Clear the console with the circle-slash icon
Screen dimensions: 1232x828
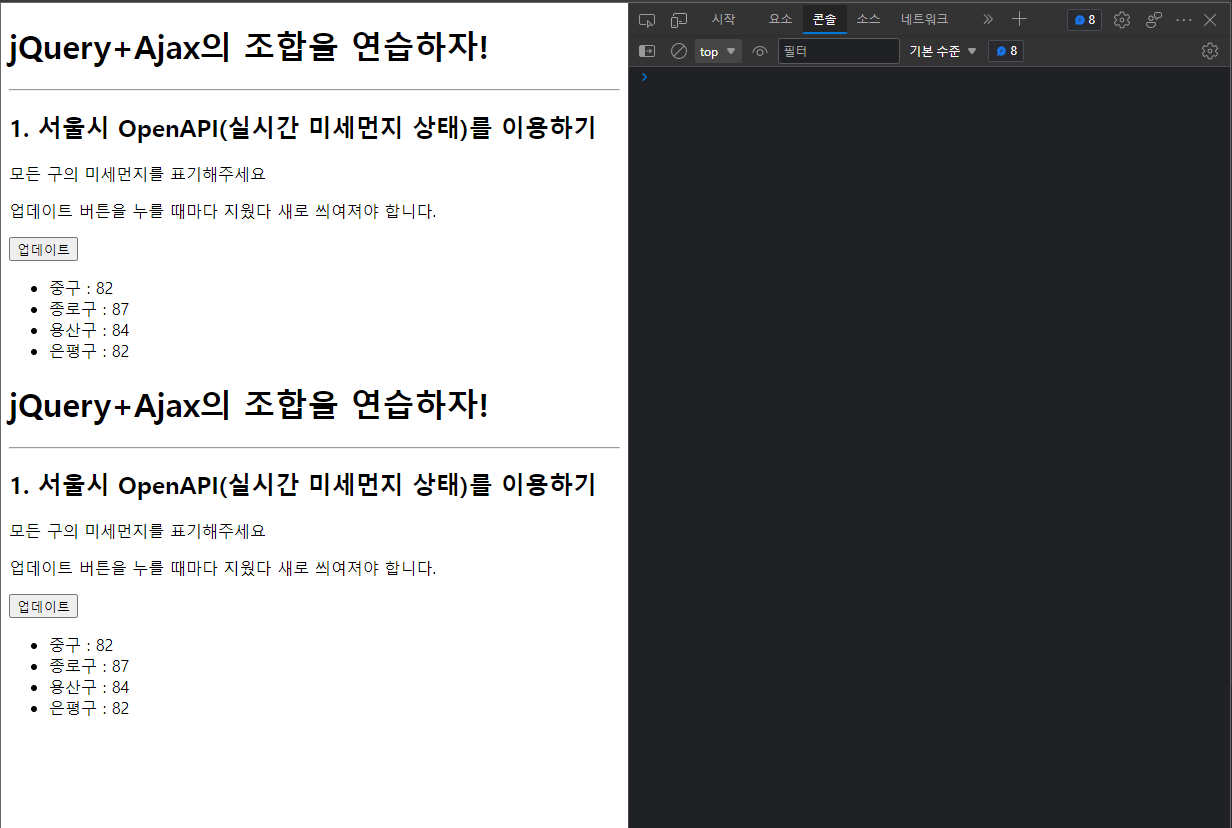point(679,51)
